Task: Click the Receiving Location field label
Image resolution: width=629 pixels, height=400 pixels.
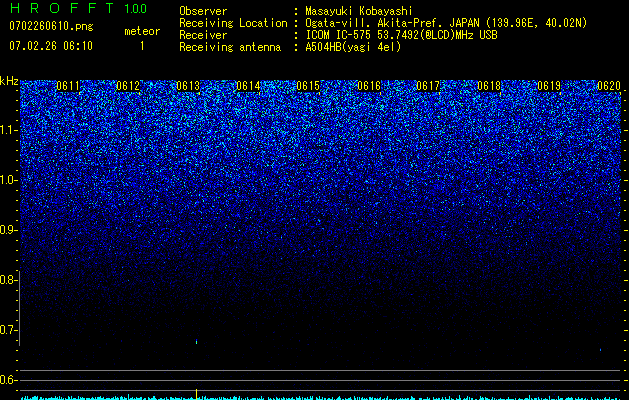Action: (x=233, y=23)
